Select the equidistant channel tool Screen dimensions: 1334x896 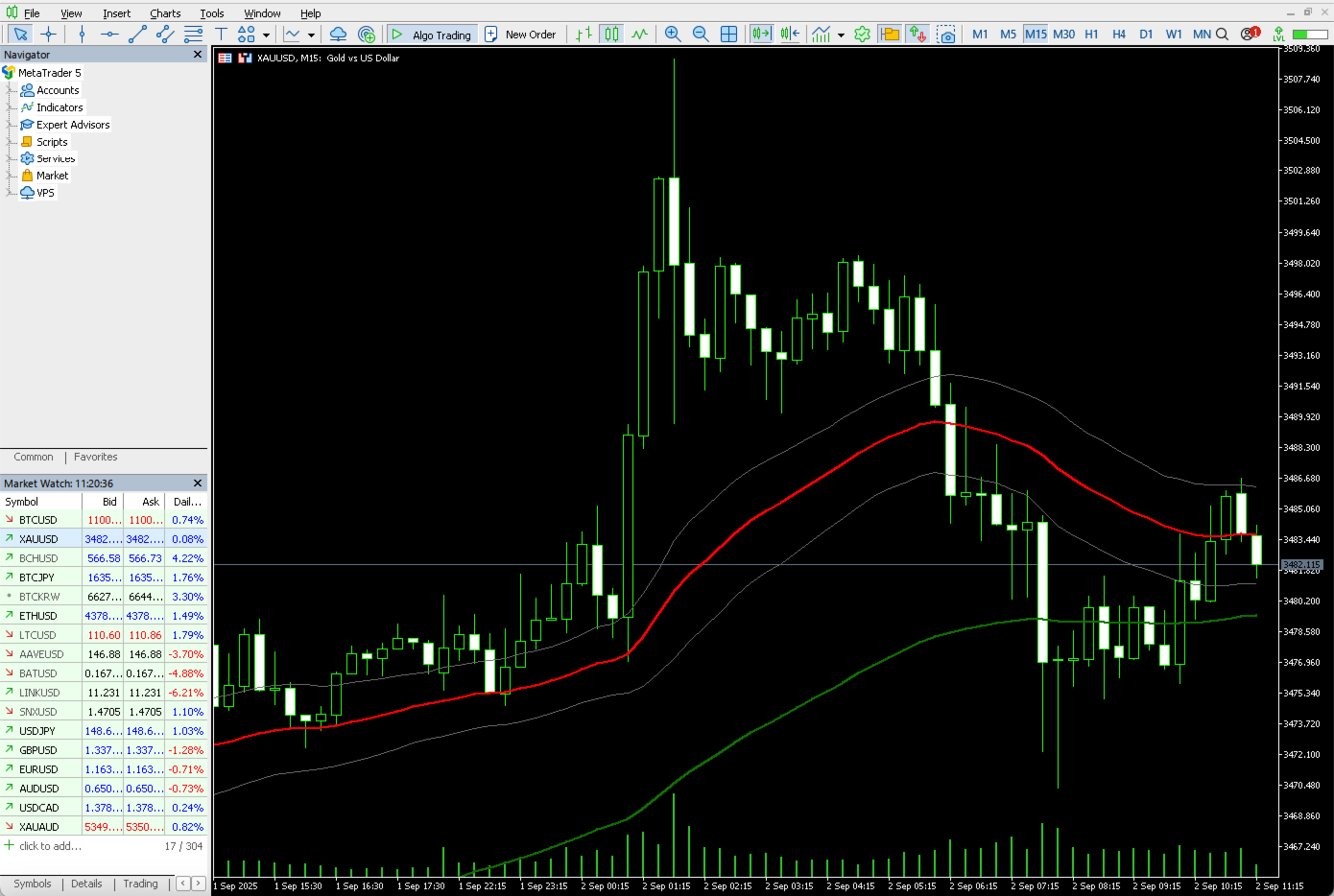tap(165, 34)
